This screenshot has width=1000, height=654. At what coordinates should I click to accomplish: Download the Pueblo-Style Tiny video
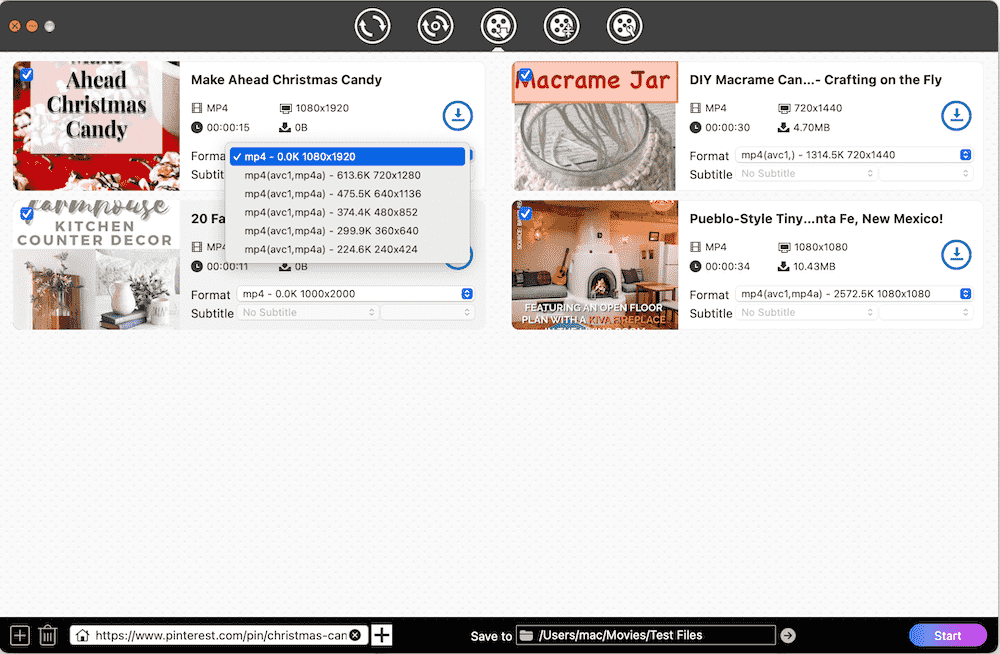(x=956, y=255)
